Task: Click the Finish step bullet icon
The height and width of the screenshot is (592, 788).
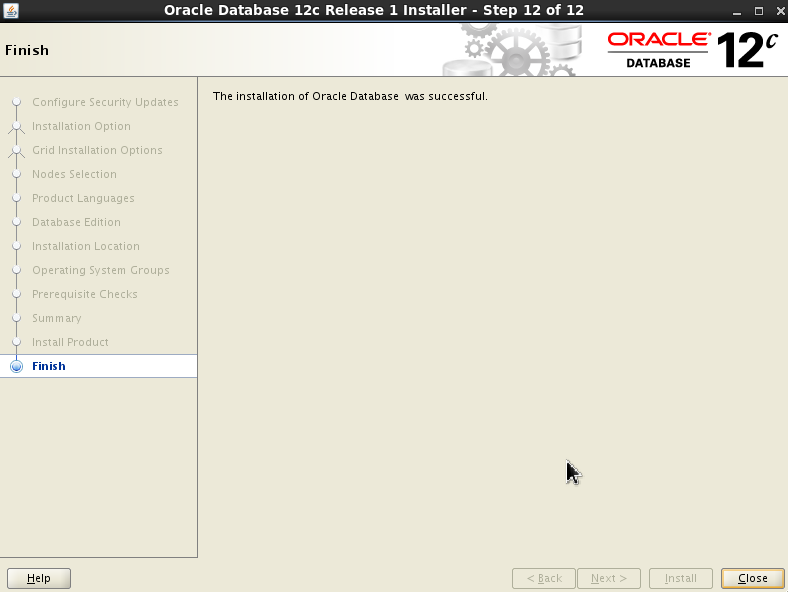Action: point(17,366)
